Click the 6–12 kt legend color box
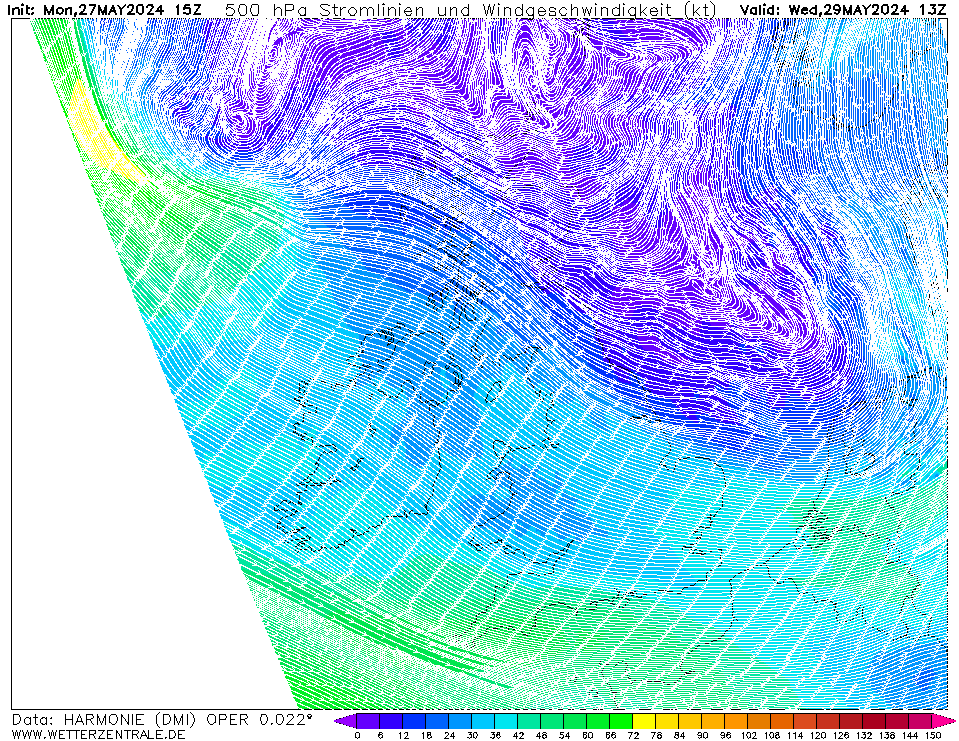Image resolution: width=959 pixels, height=741 pixels. point(391,721)
